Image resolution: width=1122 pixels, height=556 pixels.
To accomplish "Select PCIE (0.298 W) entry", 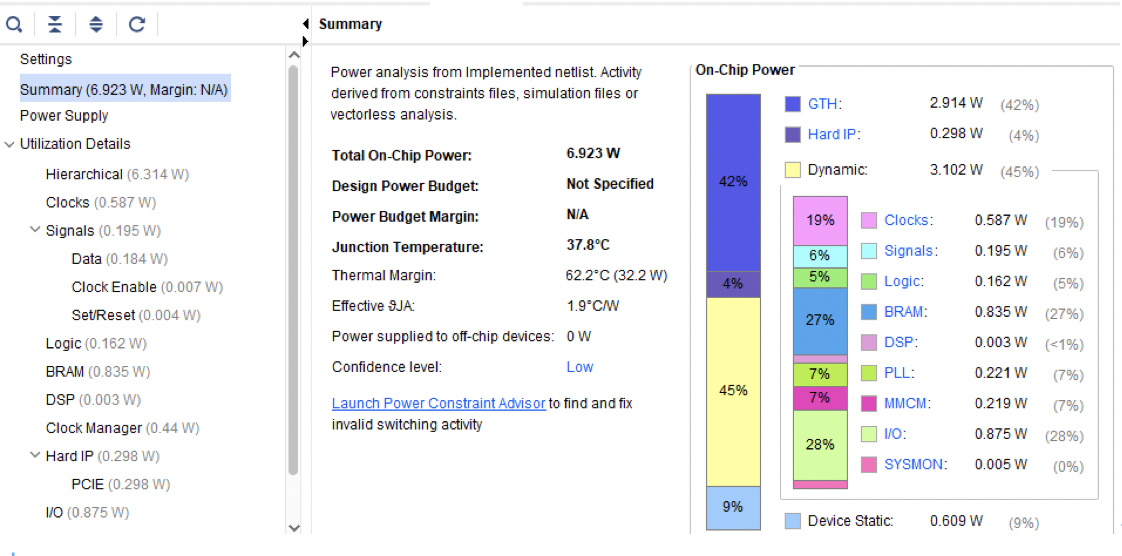I will pyautogui.click(x=121, y=484).
